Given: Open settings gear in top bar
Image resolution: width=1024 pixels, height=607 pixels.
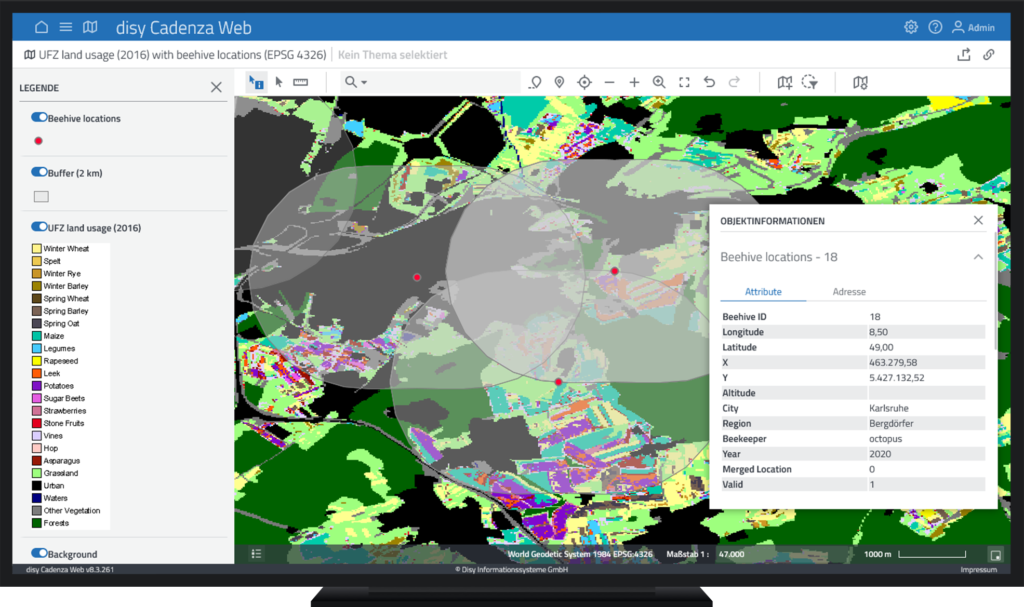Looking at the screenshot, I should [911, 27].
